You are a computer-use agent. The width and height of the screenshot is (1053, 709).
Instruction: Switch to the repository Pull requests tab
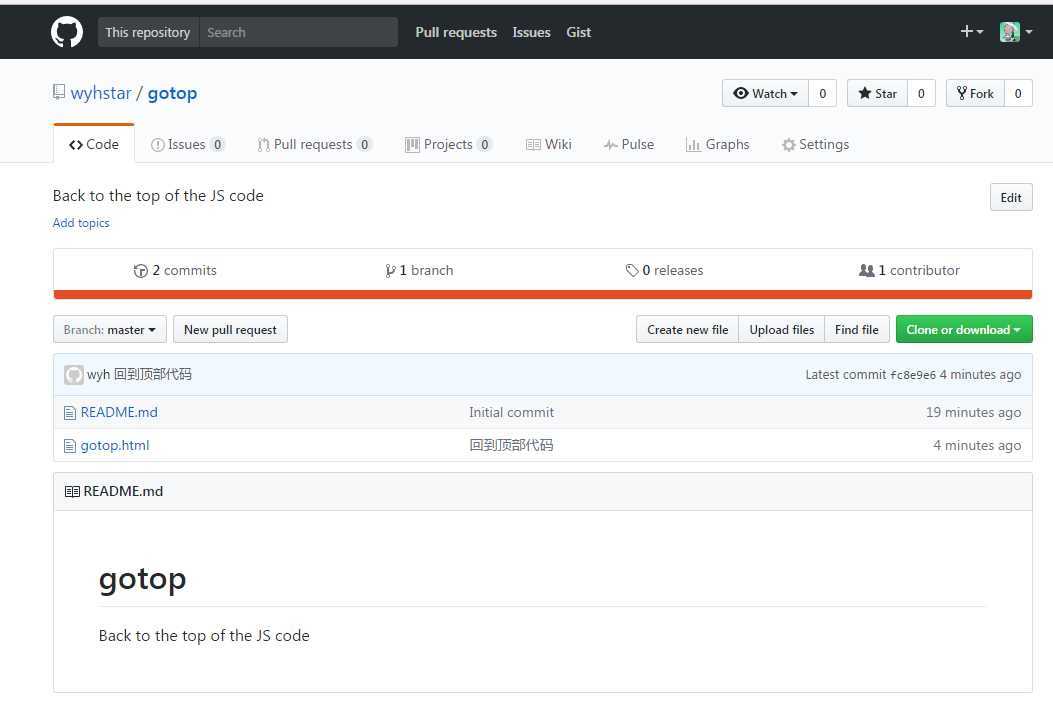point(314,144)
